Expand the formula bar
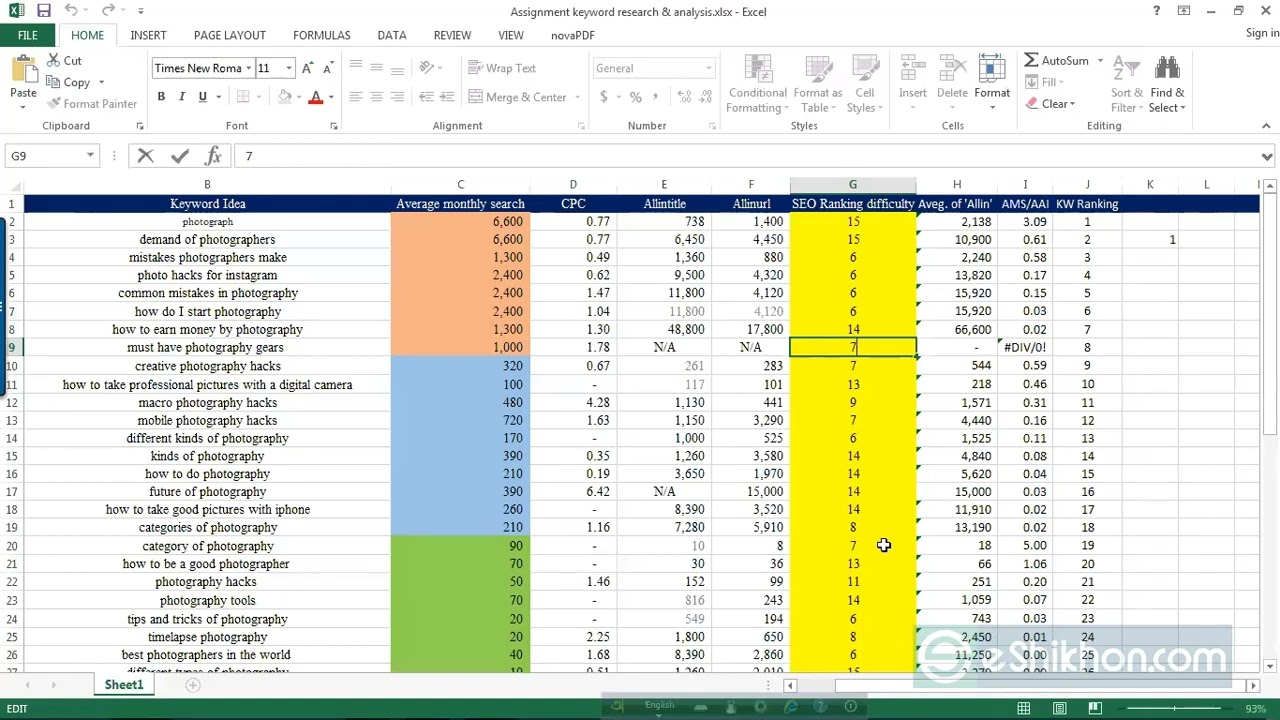This screenshot has width=1280, height=720. coord(1267,156)
